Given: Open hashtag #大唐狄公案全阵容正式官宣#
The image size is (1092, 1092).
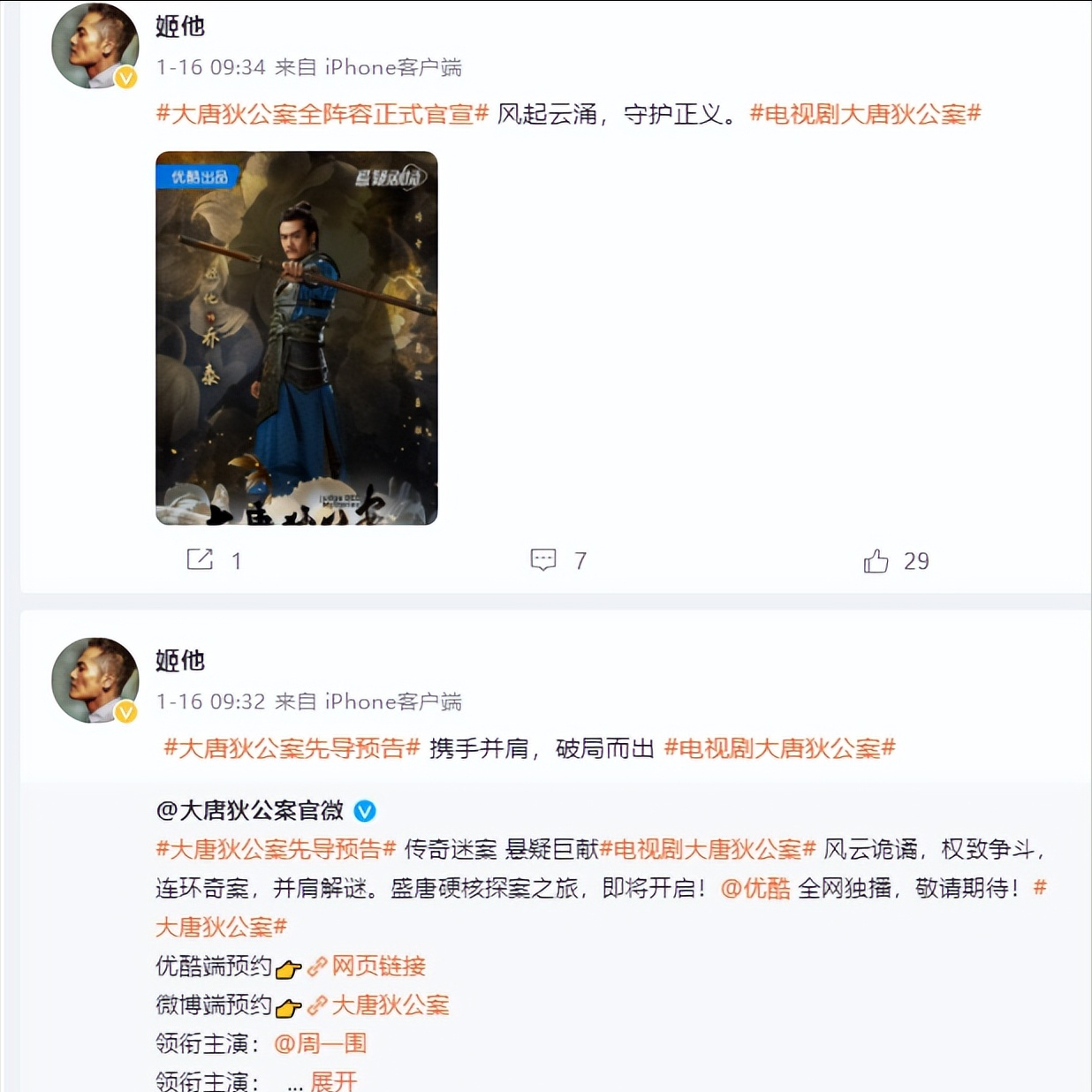Looking at the screenshot, I should tap(322, 114).
